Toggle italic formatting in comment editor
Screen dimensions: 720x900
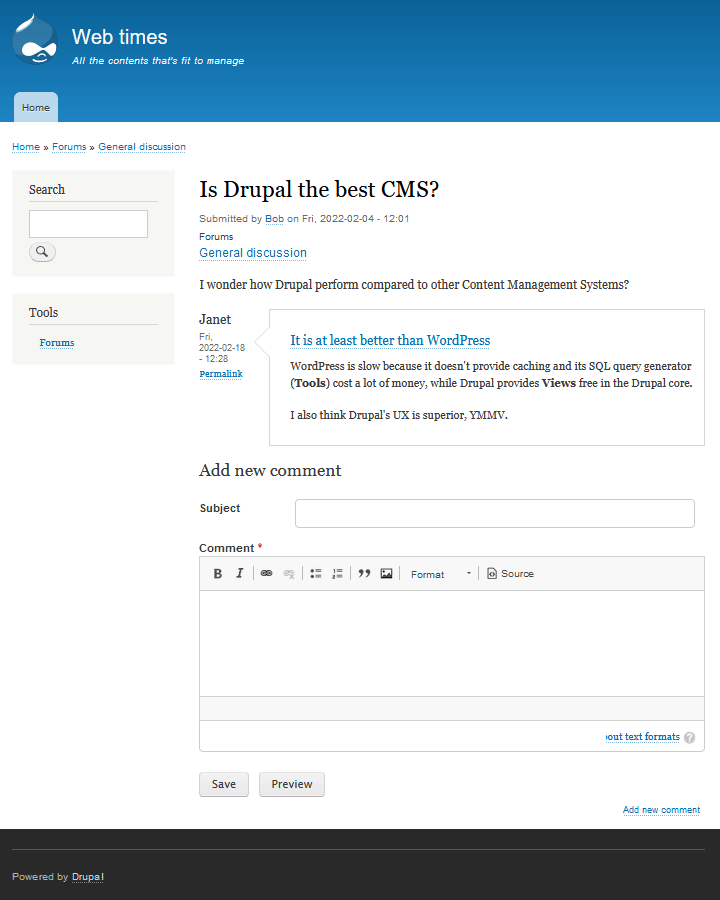[239, 574]
